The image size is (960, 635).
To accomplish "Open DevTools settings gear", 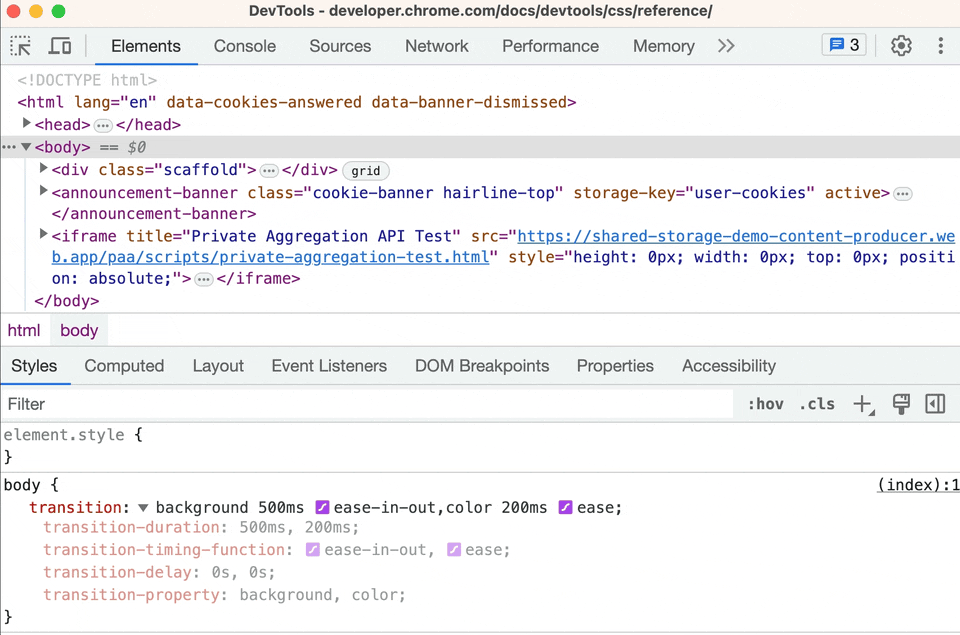I will [x=901, y=46].
